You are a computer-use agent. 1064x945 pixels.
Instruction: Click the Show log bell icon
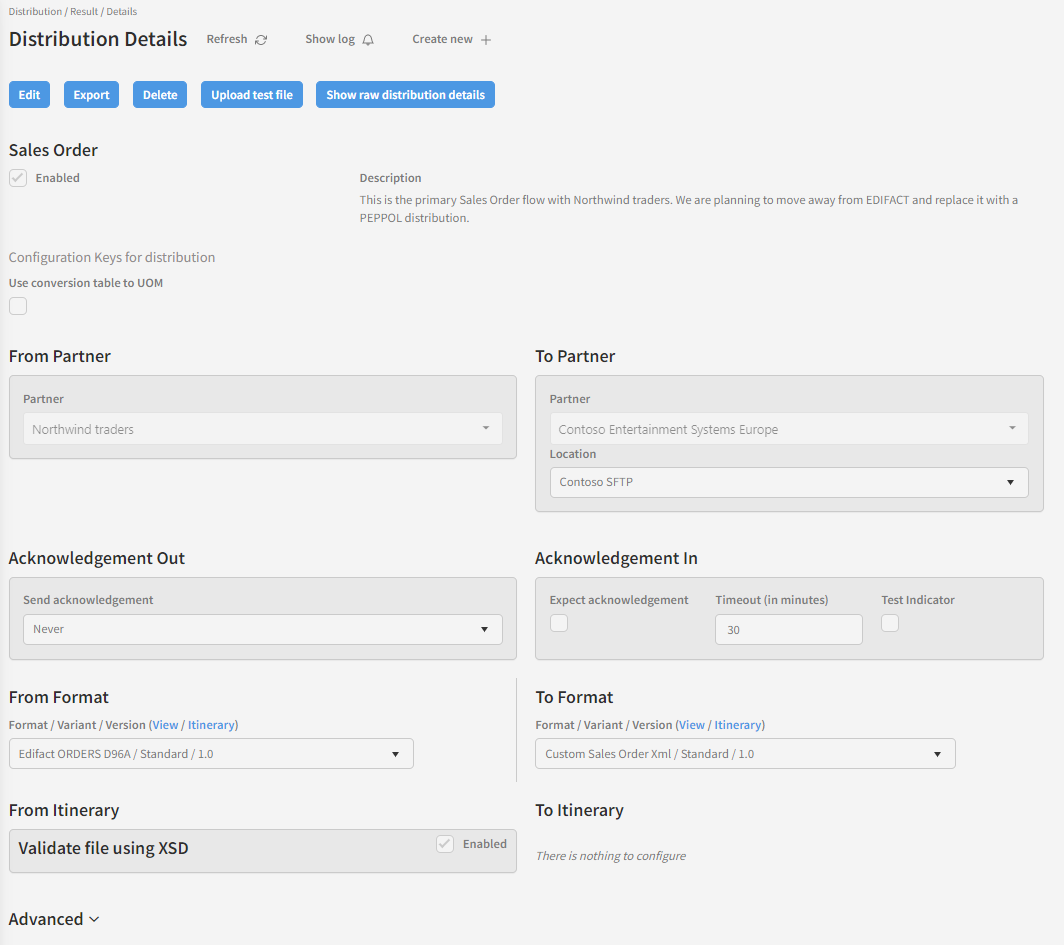(368, 40)
